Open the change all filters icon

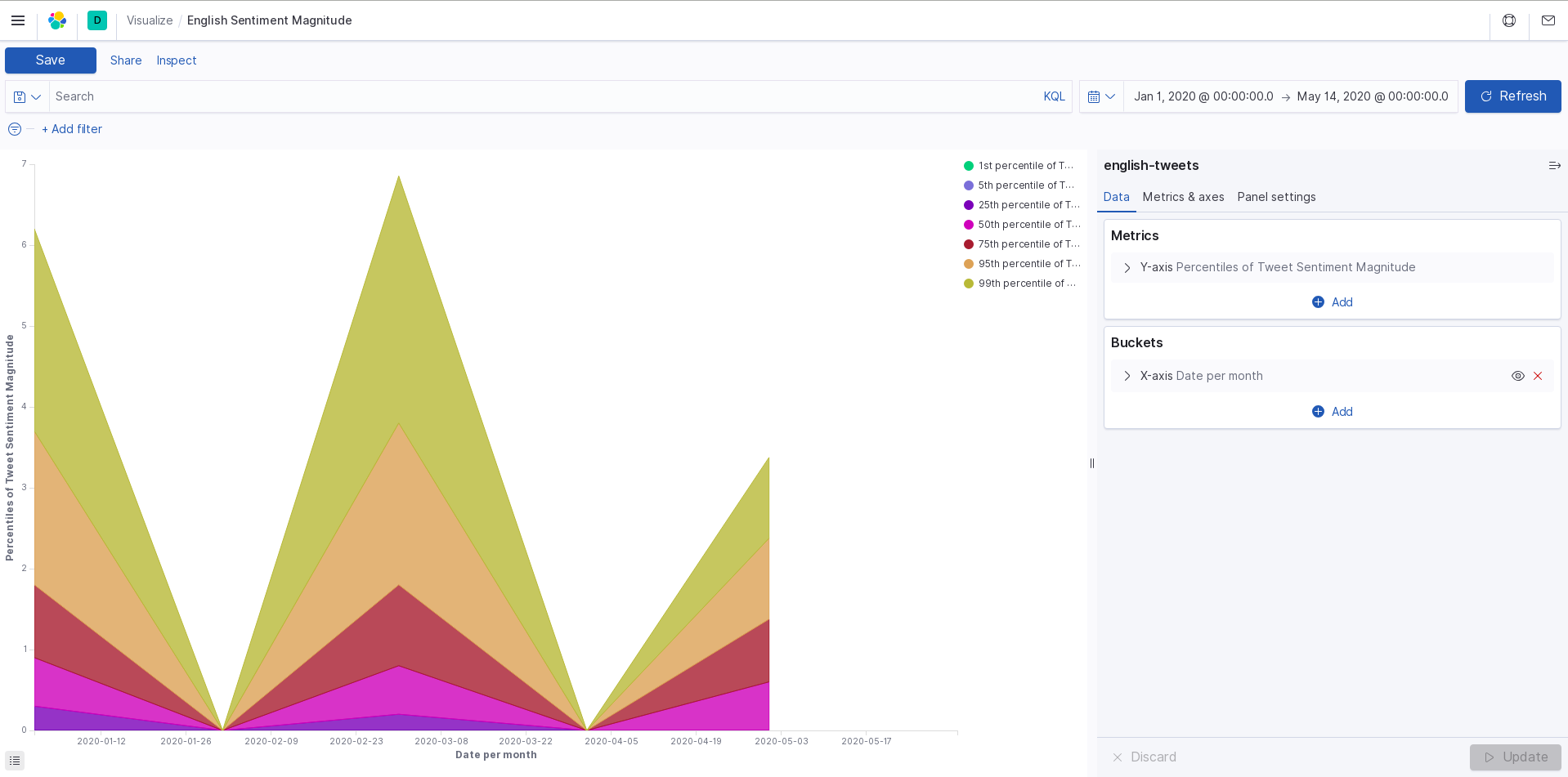[15, 129]
